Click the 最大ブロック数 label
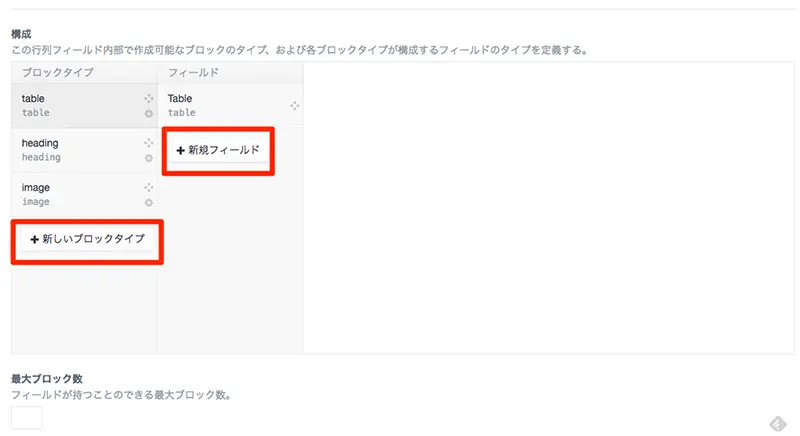 click(x=47, y=379)
